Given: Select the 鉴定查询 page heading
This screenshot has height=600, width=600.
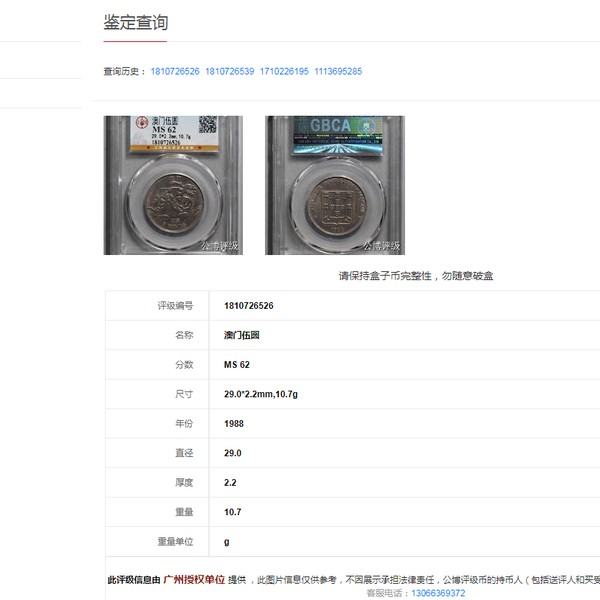Looking at the screenshot, I should coord(136,22).
